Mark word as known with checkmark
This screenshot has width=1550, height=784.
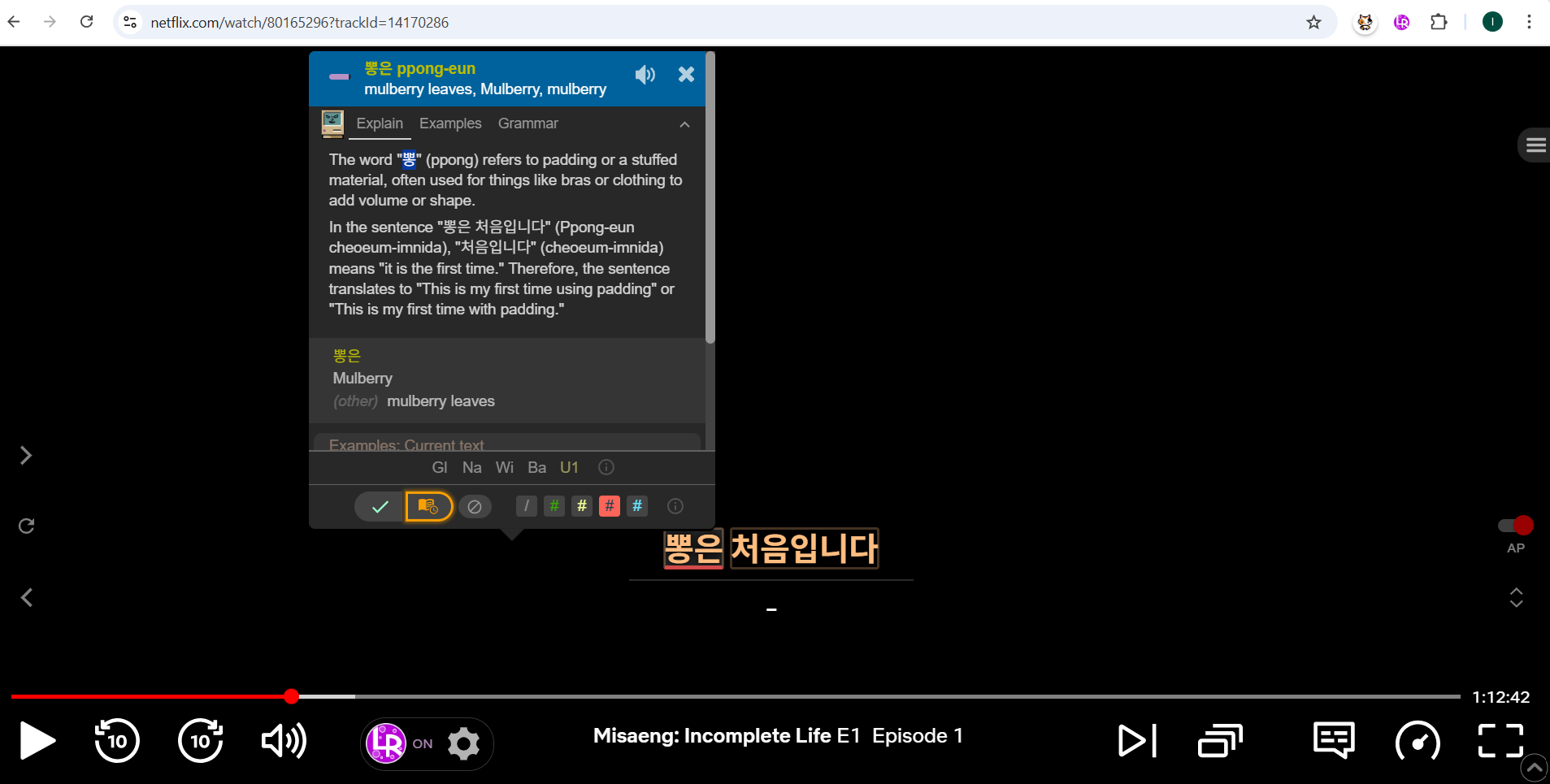coord(380,507)
